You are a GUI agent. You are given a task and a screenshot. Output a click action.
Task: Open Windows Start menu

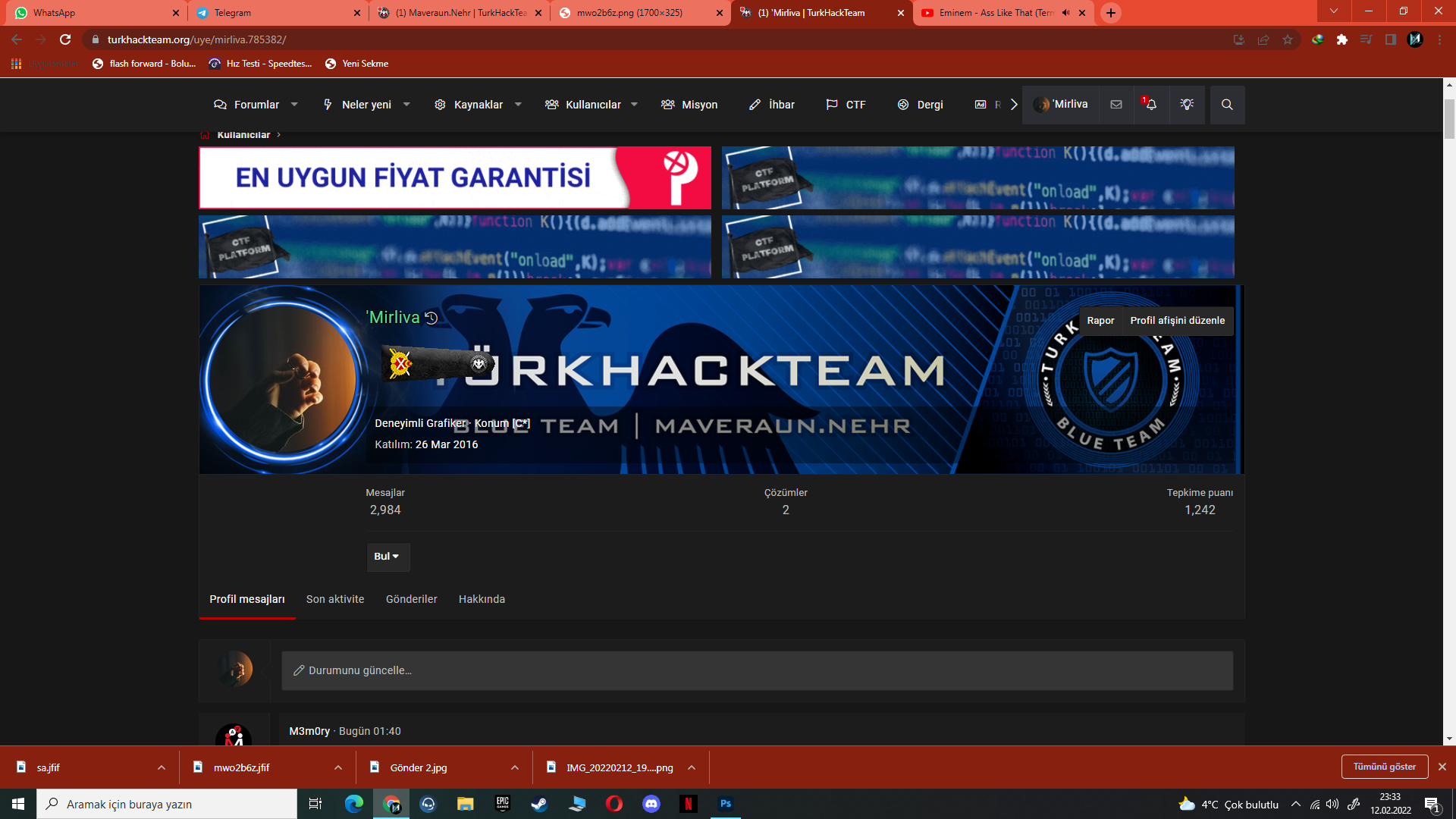click(18, 804)
